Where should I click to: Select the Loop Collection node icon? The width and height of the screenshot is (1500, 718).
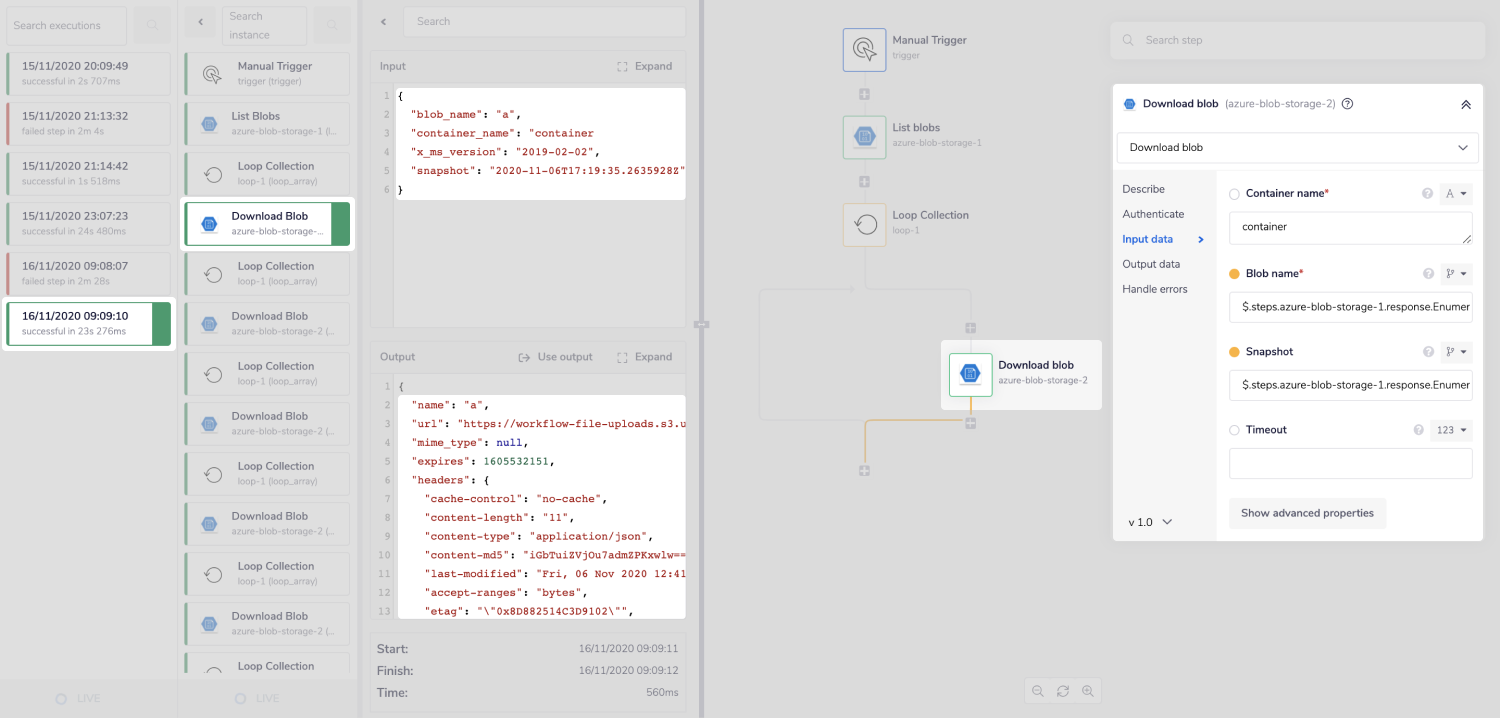(x=864, y=224)
